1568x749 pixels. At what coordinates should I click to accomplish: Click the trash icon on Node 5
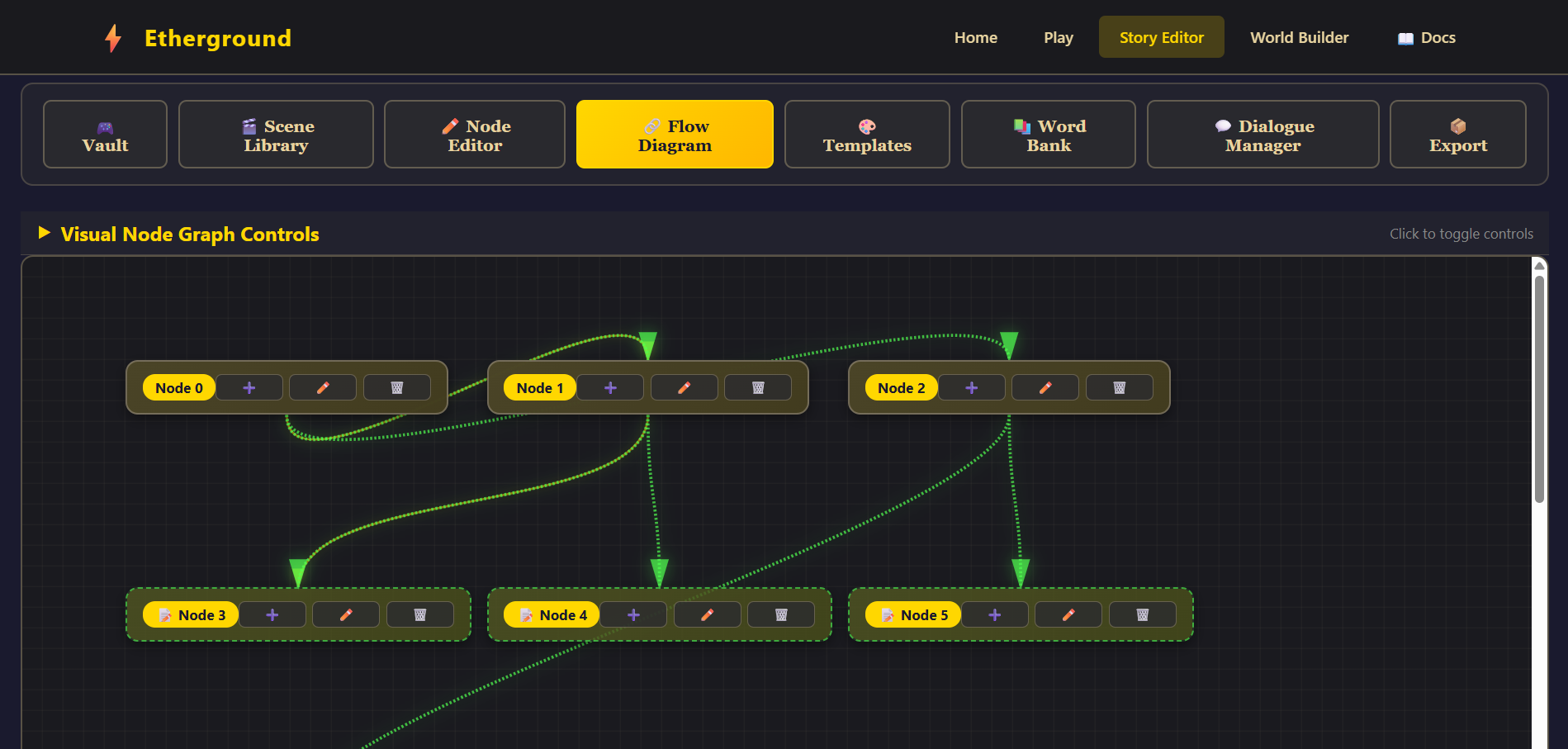(1142, 615)
